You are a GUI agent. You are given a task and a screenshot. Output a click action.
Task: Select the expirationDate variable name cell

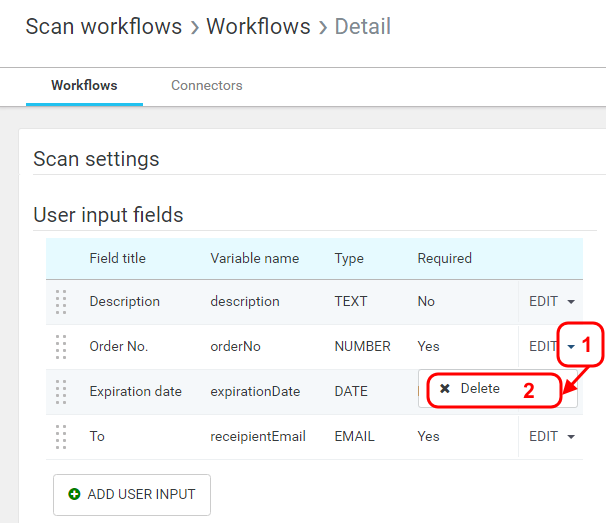pos(255,391)
